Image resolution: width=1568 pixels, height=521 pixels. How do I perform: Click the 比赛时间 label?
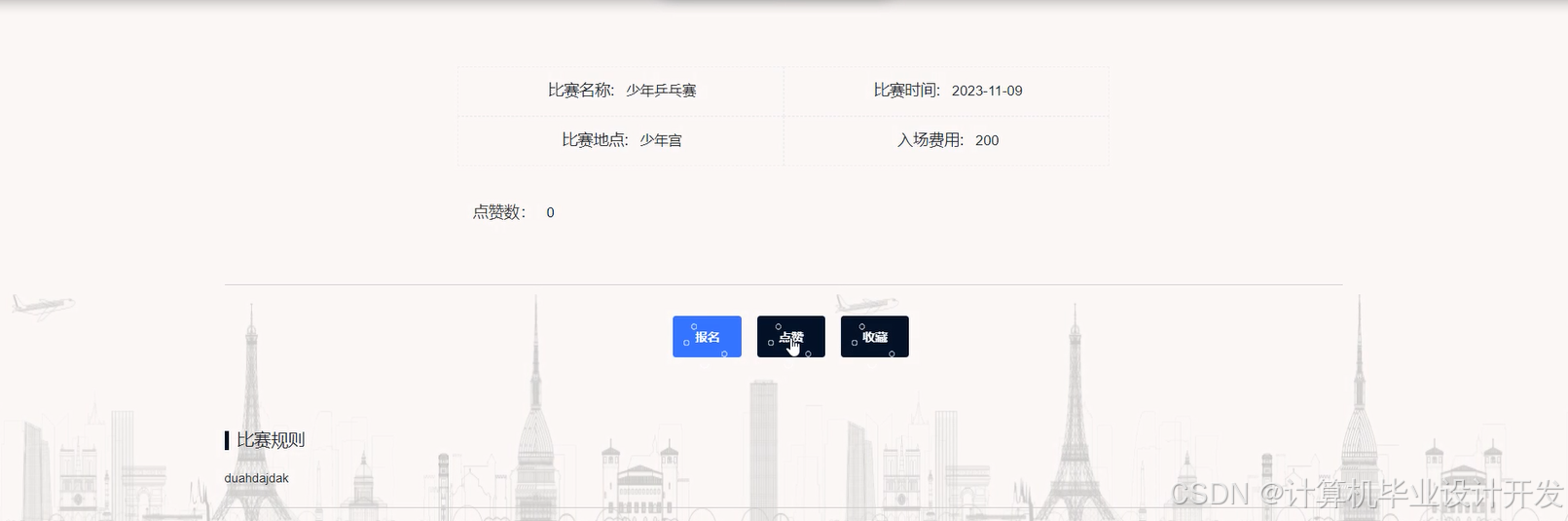pyautogui.click(x=907, y=91)
